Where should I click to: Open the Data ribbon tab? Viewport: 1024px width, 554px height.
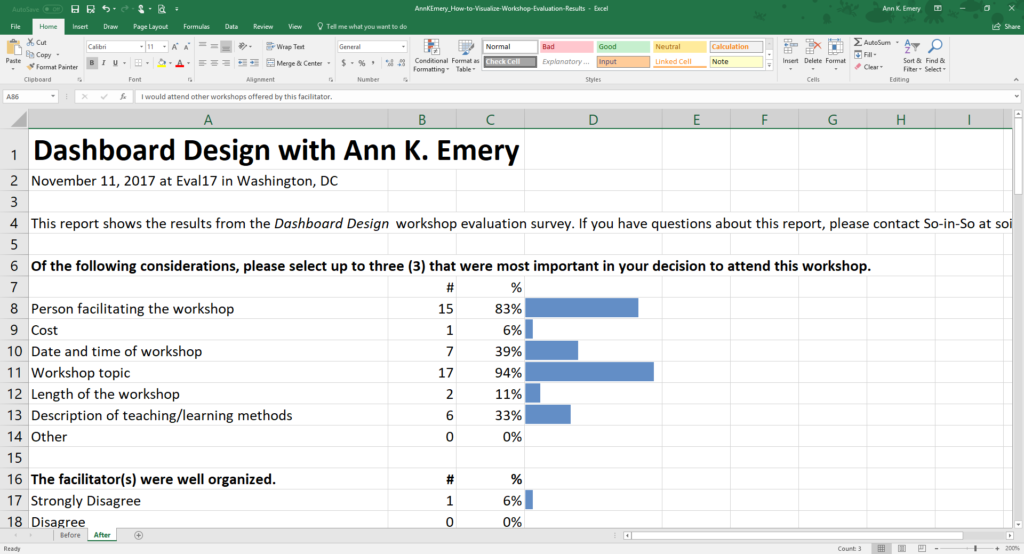point(231,27)
